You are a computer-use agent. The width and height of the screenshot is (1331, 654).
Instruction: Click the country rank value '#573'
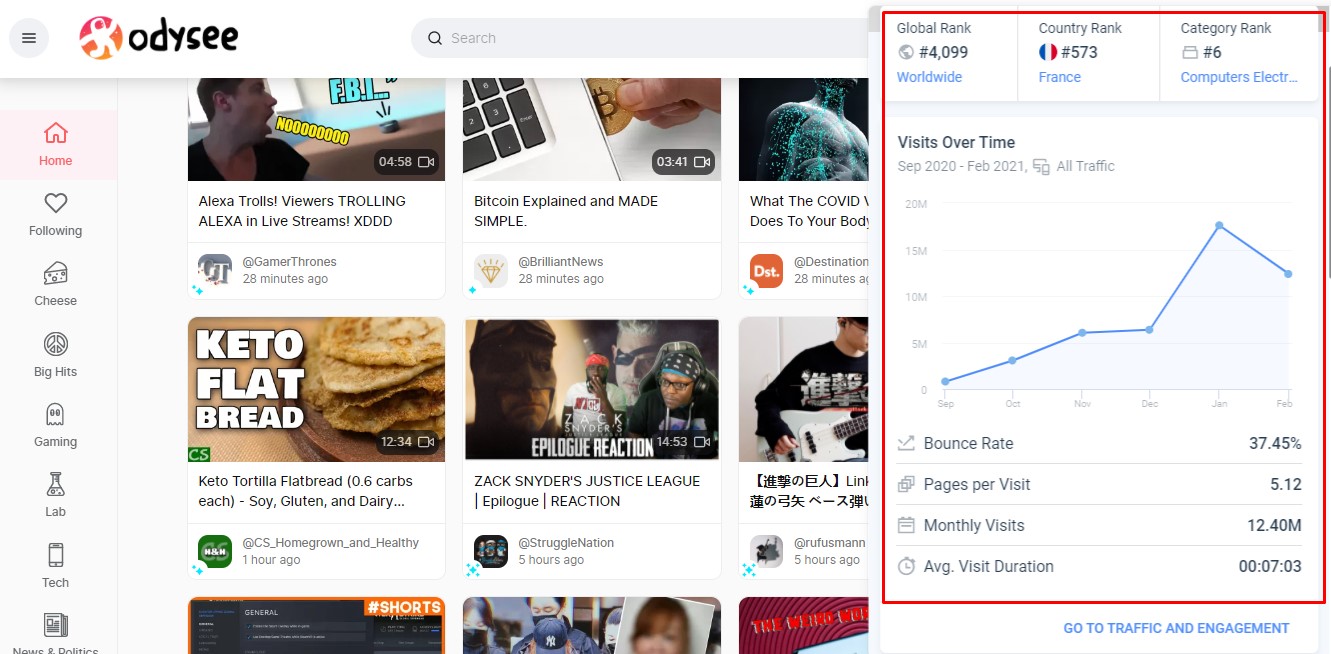coord(1079,52)
